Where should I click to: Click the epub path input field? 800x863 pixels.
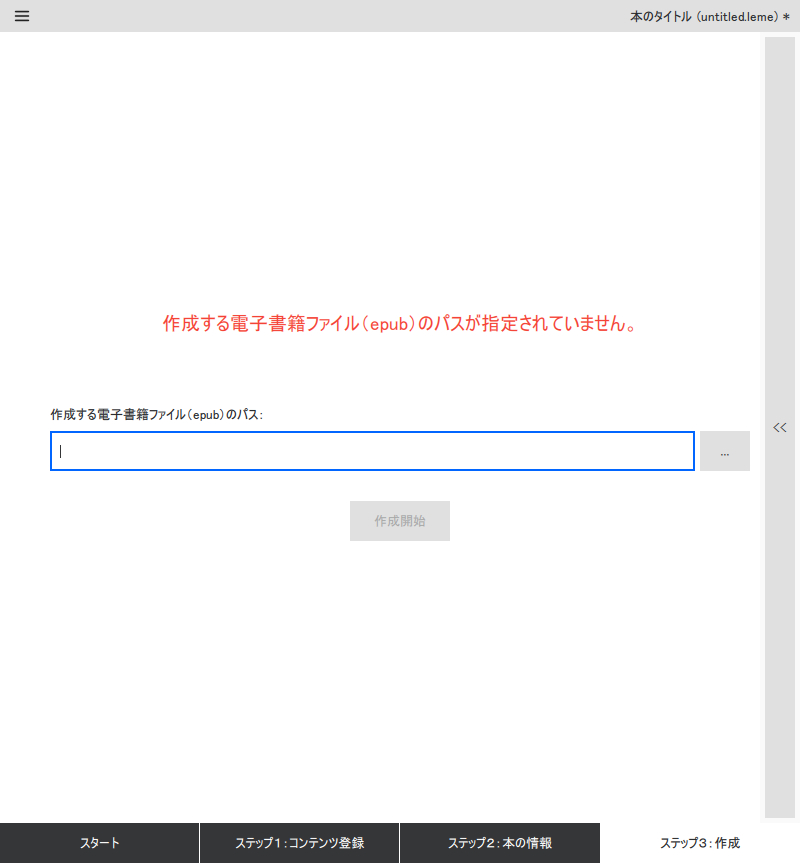click(372, 451)
